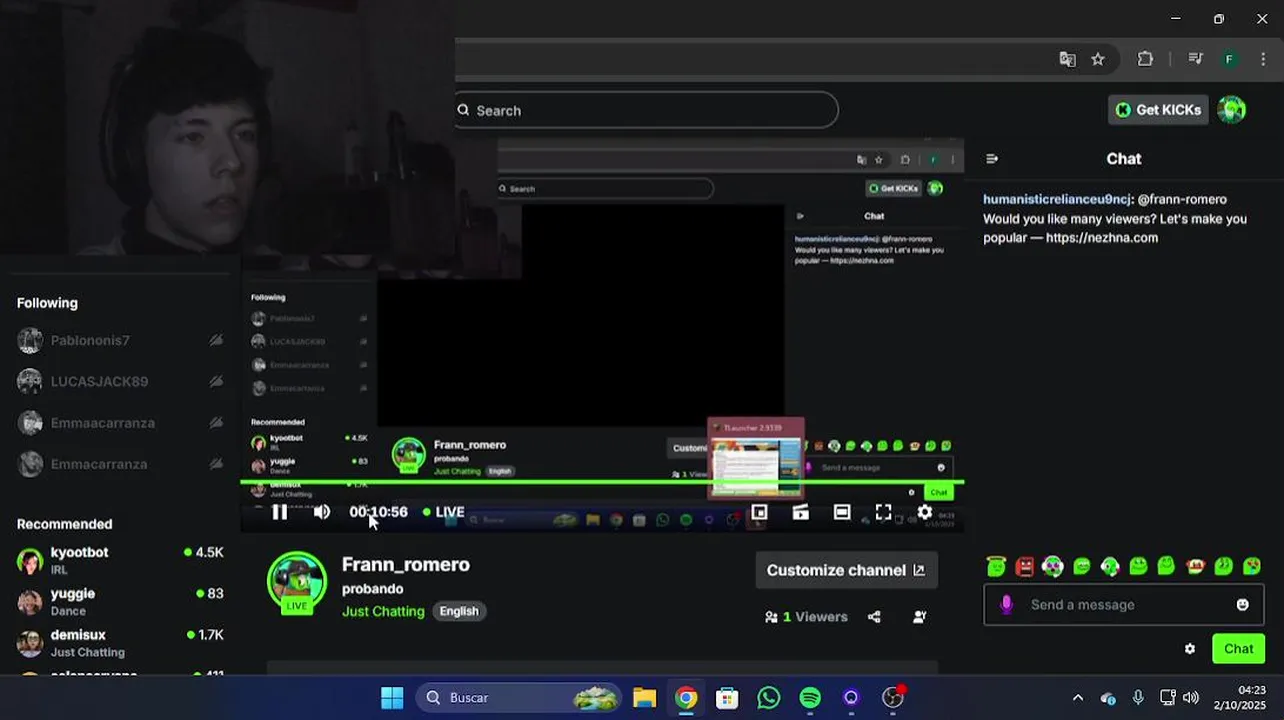Open Microsoft Store from taskbar

pos(727,698)
